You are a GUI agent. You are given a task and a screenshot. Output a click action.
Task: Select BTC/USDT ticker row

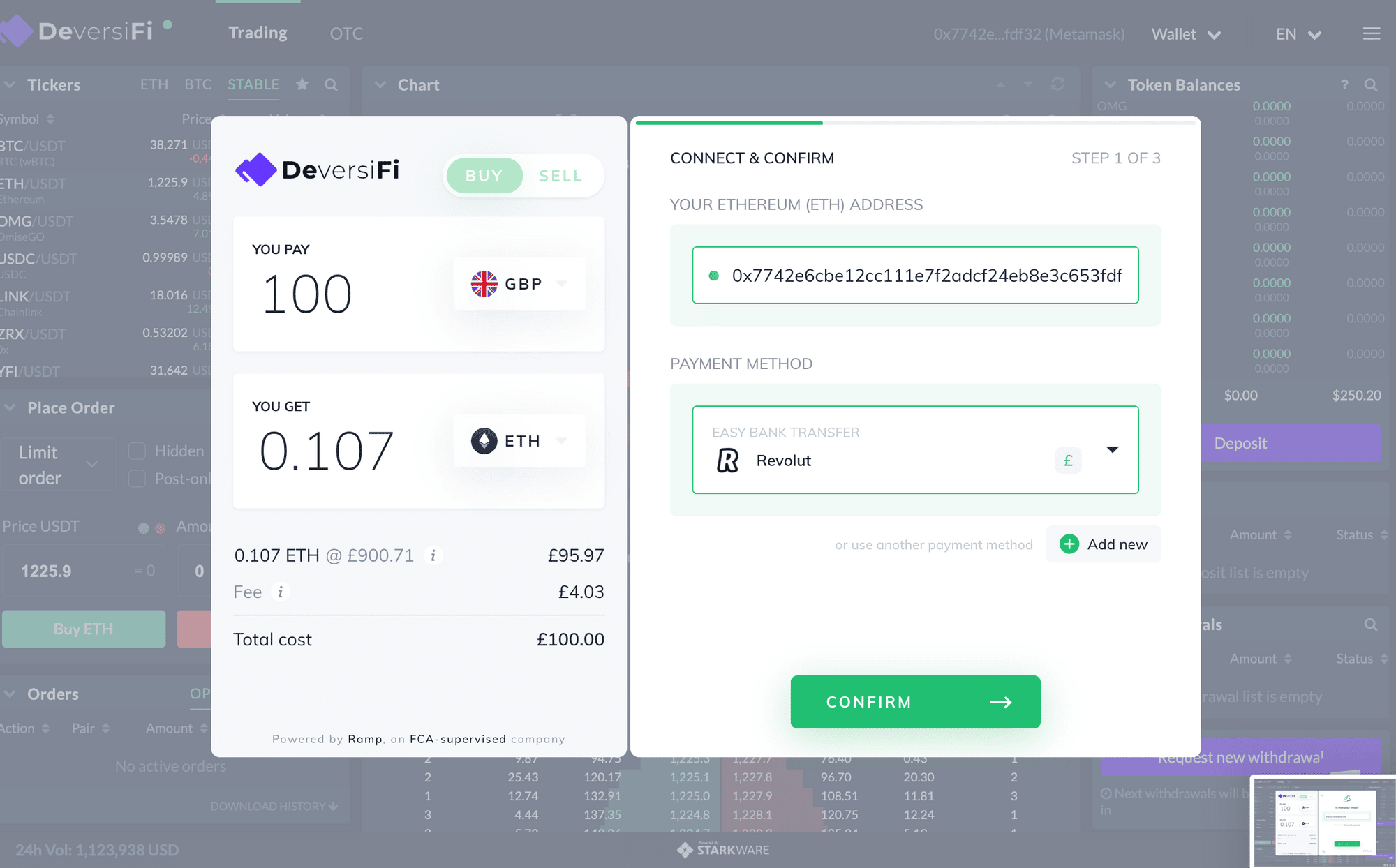105,152
